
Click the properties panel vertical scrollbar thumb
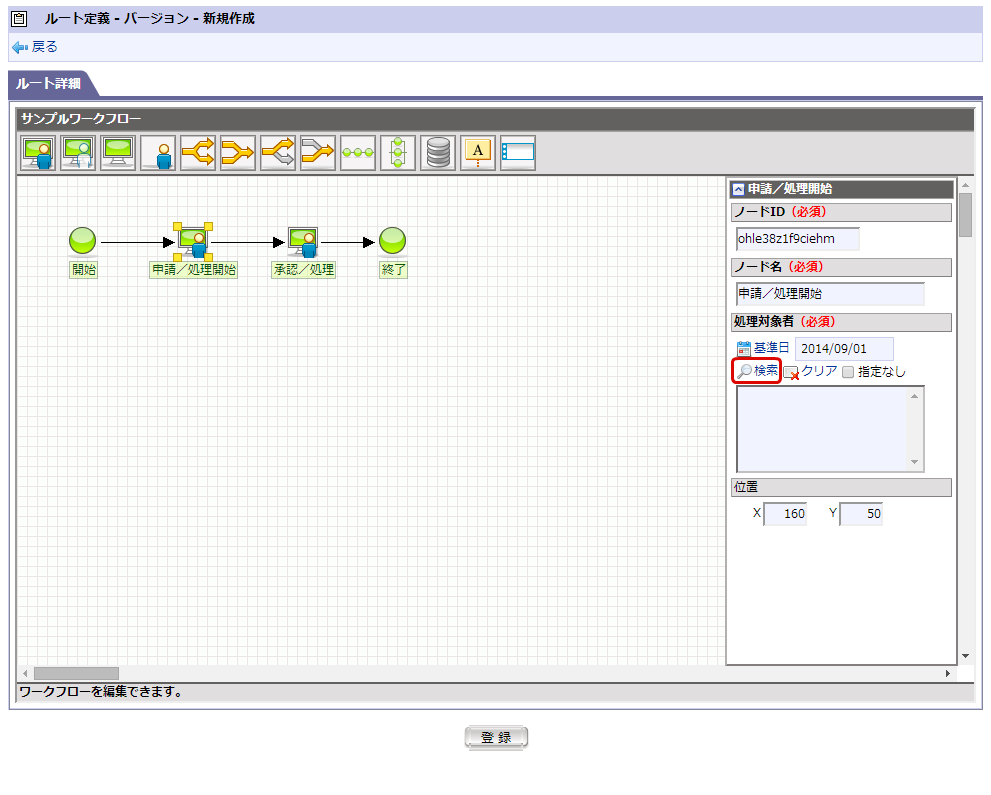pyautogui.click(x=965, y=215)
